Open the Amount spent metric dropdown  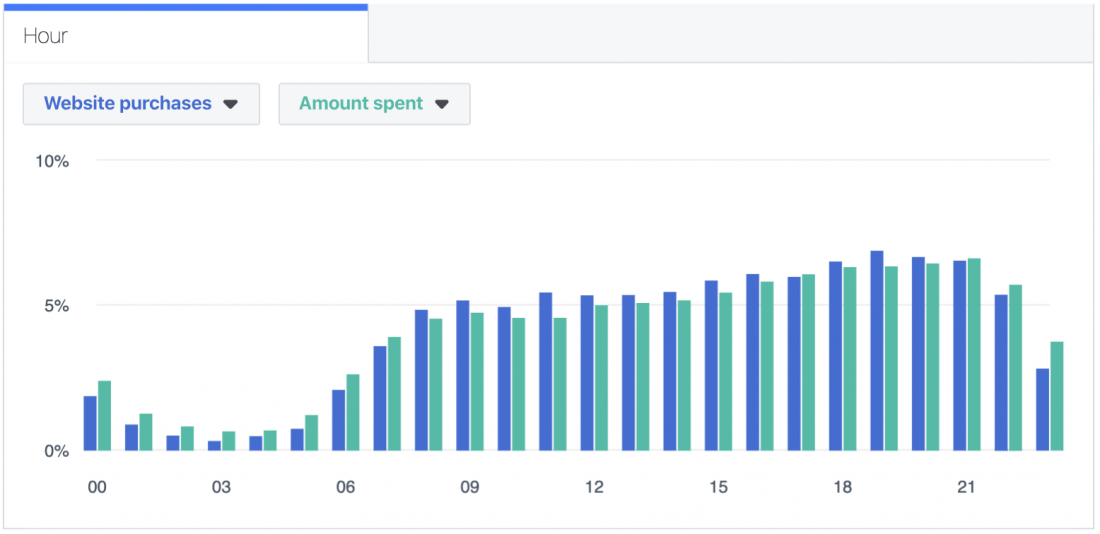[x=375, y=104]
